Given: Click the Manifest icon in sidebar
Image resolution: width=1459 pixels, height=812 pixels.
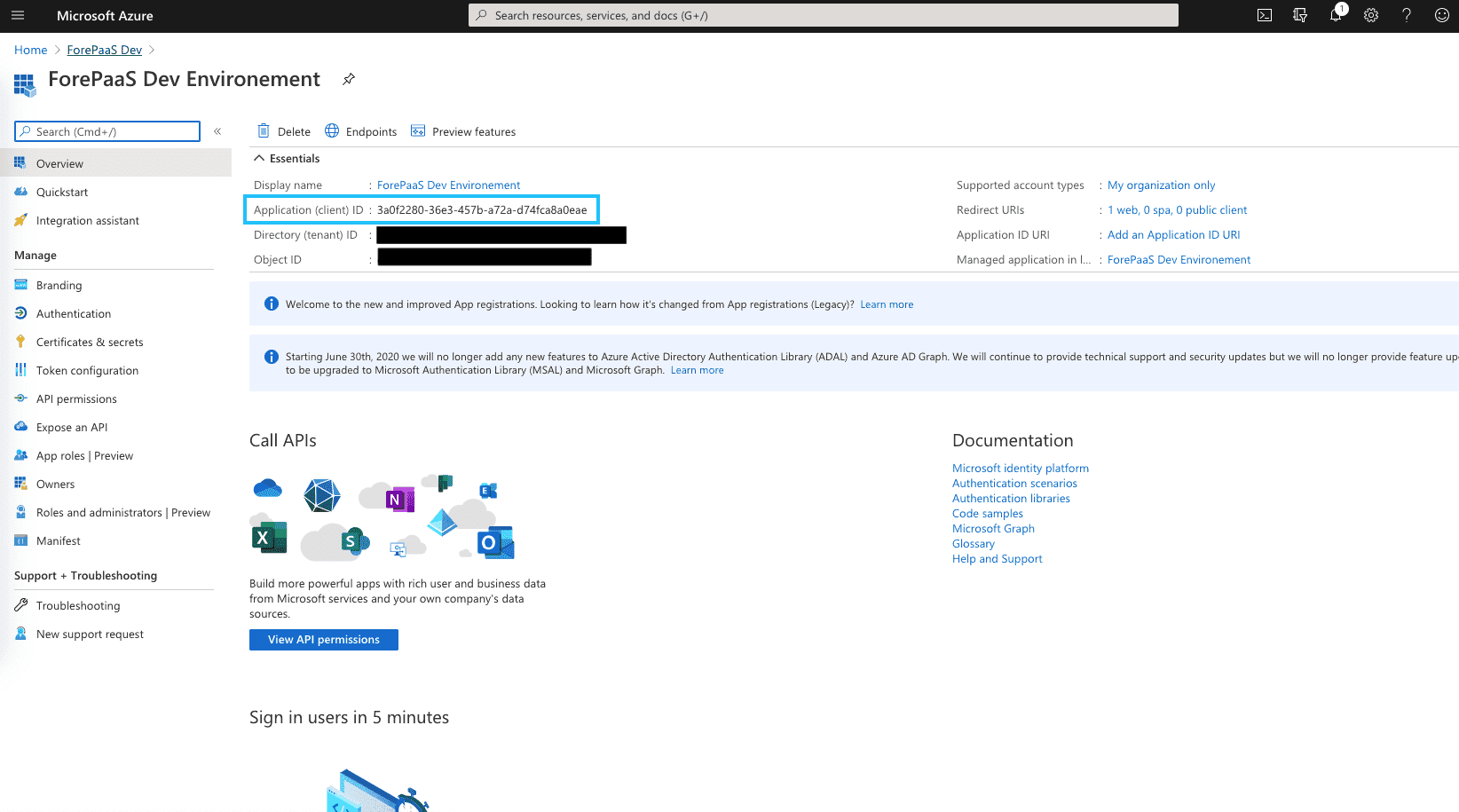Looking at the screenshot, I should pyautogui.click(x=21, y=540).
